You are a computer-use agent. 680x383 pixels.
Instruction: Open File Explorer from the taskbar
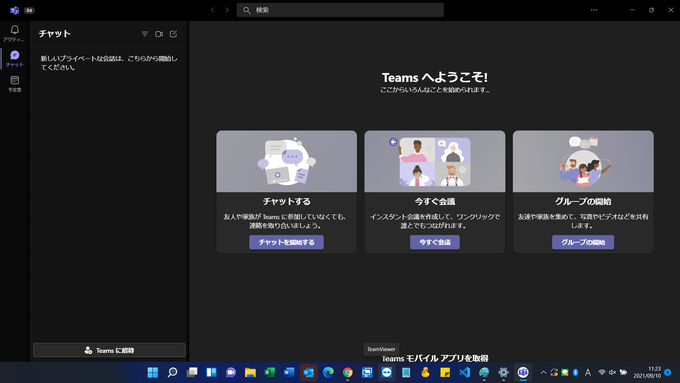(250, 372)
